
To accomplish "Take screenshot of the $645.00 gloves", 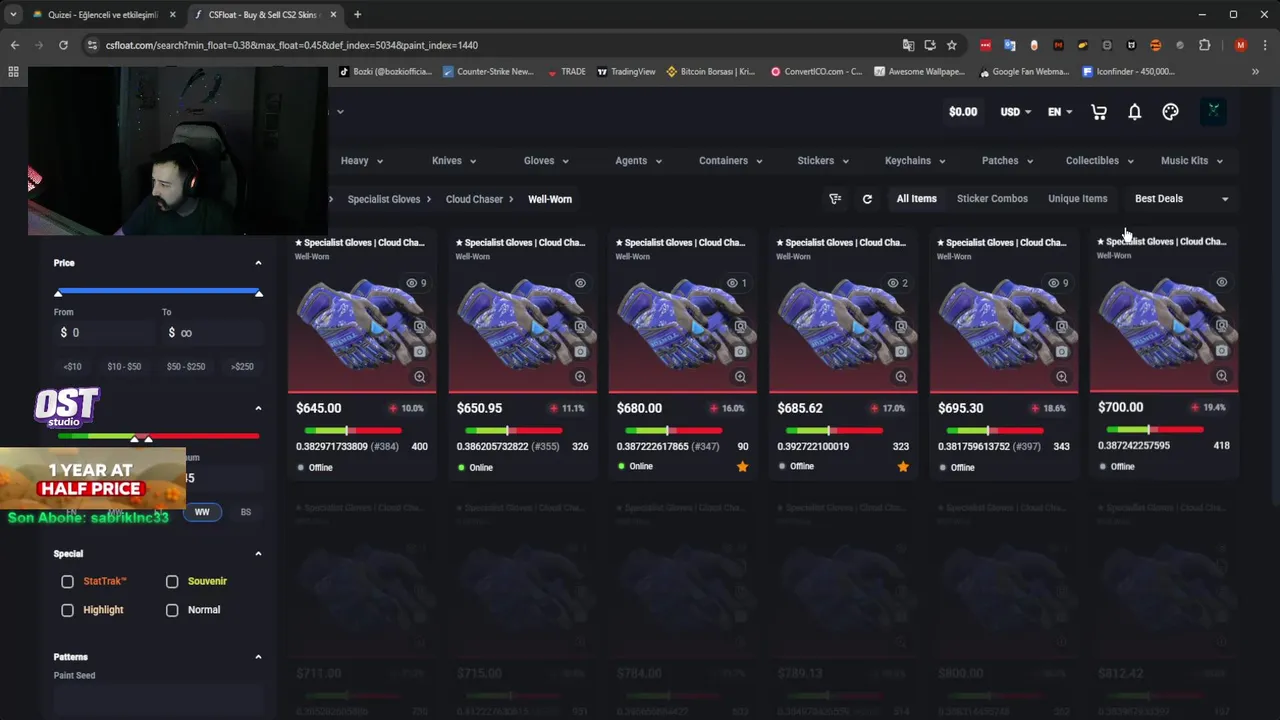I will [x=420, y=352].
